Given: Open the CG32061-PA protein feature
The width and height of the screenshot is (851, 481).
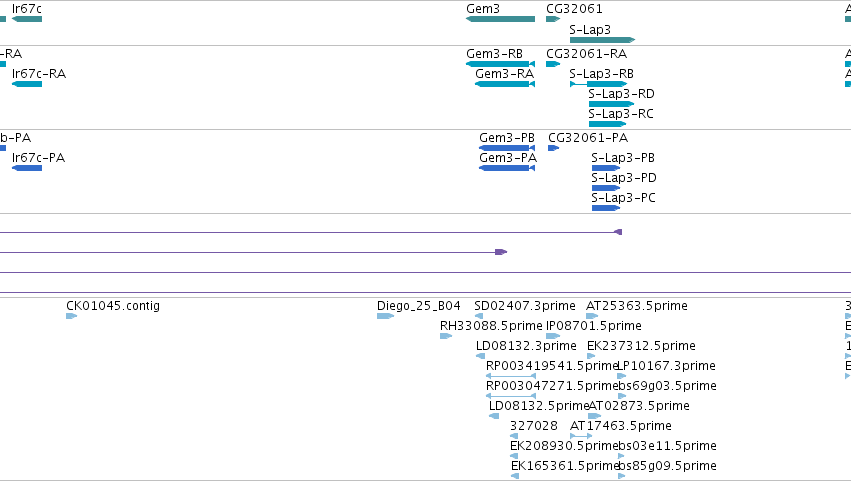Looking at the screenshot, I should pos(554,148).
